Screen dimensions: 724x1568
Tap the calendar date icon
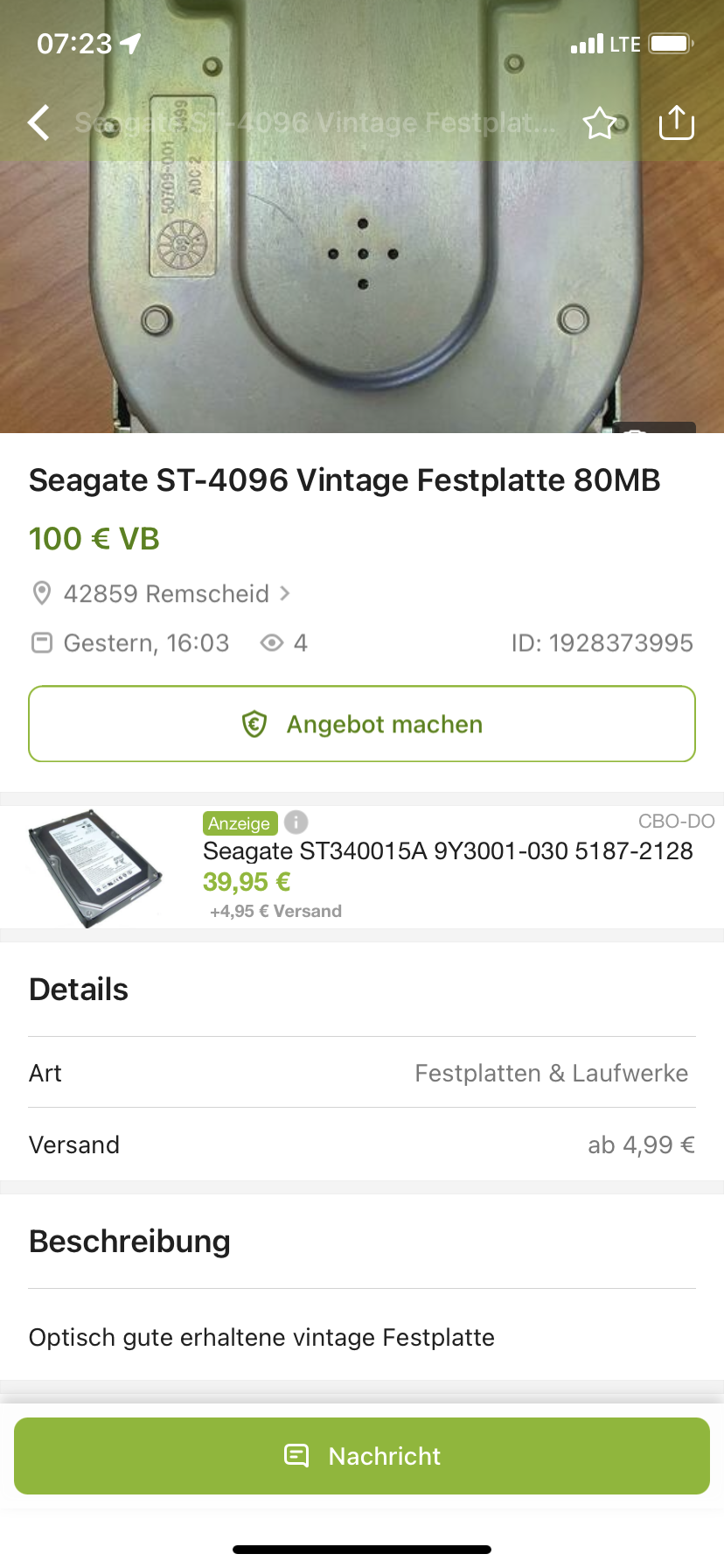41,643
